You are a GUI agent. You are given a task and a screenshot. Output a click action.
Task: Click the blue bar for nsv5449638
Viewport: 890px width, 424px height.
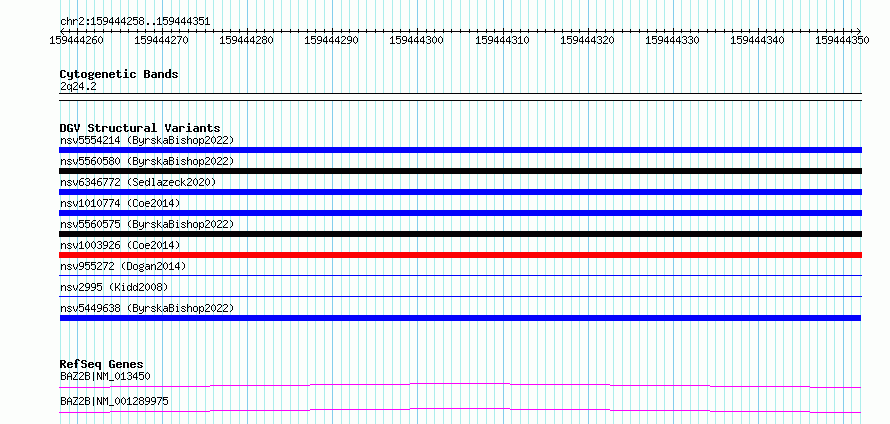point(460,318)
